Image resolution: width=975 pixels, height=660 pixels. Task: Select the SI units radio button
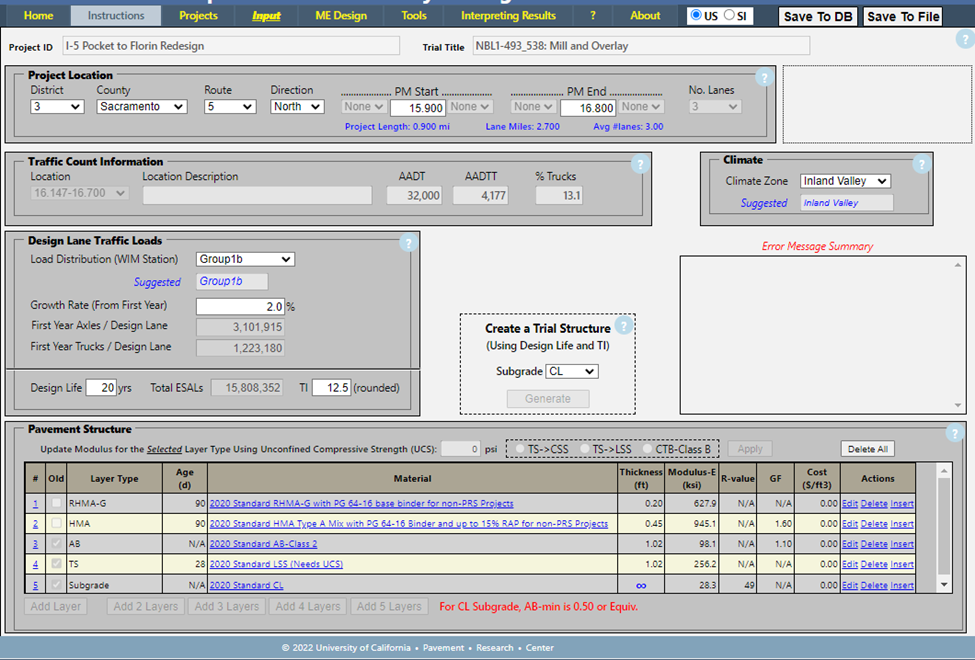click(x=729, y=16)
